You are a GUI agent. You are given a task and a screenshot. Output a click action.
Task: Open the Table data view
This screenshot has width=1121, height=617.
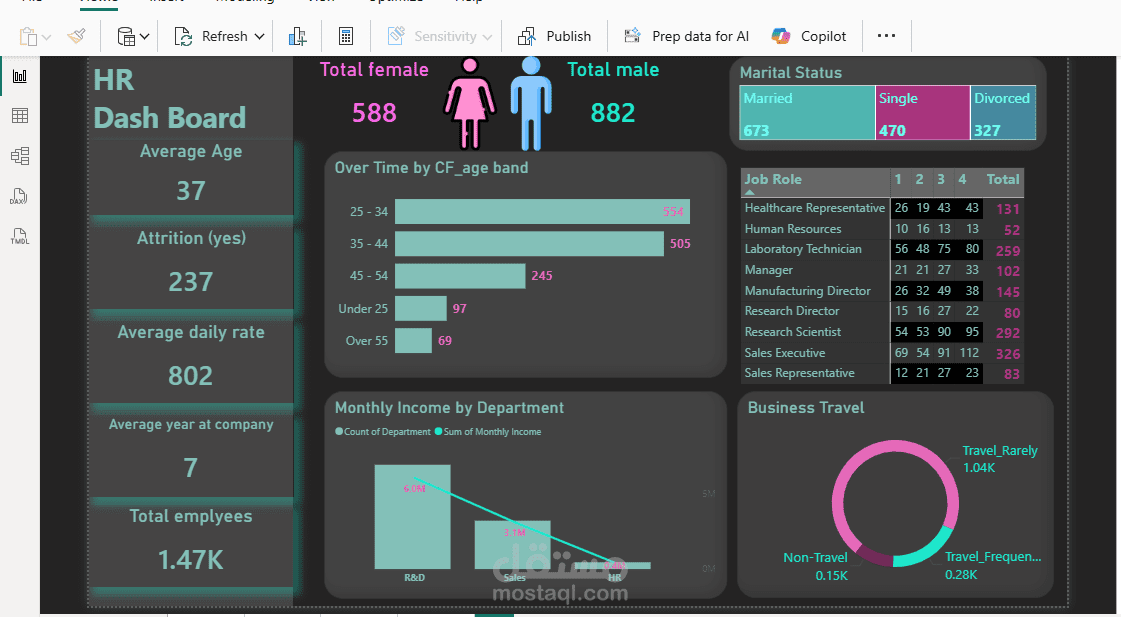20,115
